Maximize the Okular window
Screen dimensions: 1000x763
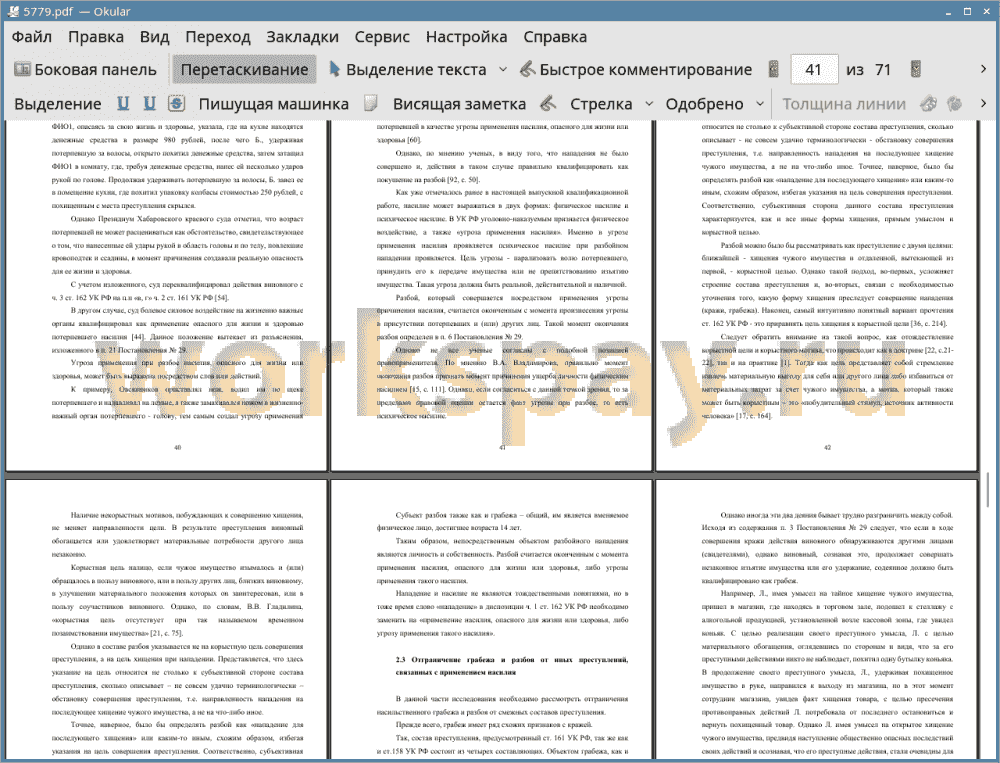click(967, 11)
